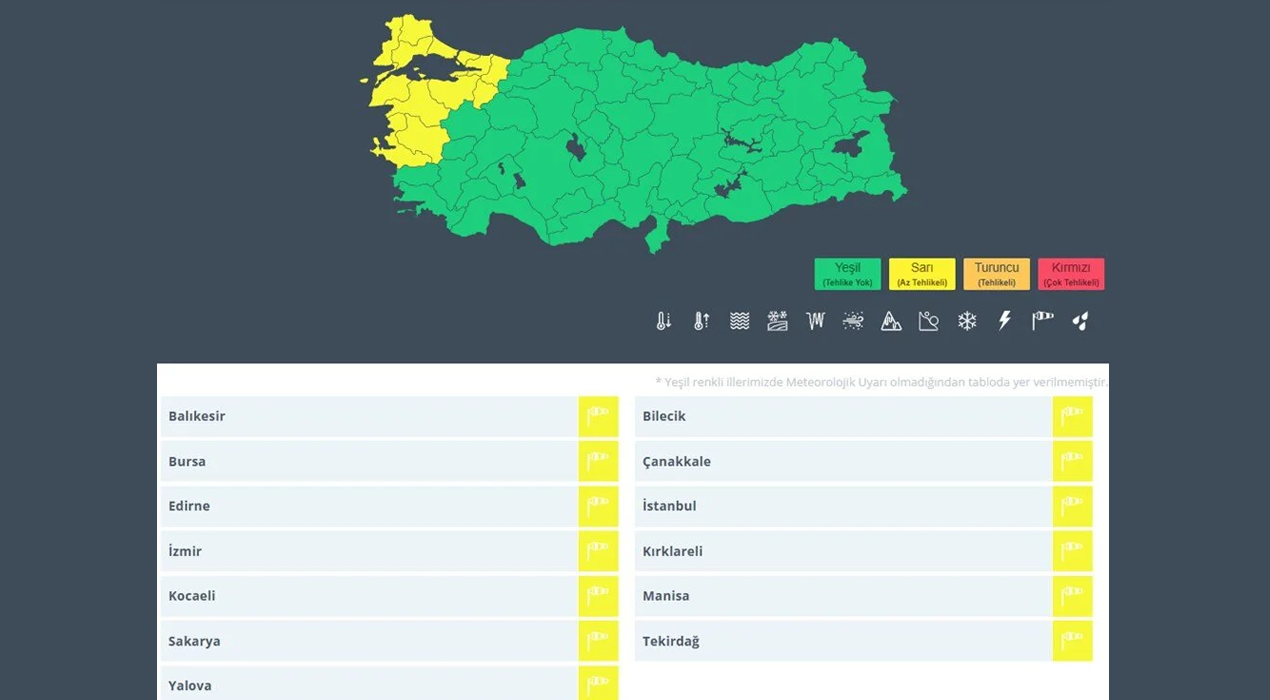1270x700 pixels.
Task: Click the lightning bolt thunderstorm icon
Action: [1005, 321]
